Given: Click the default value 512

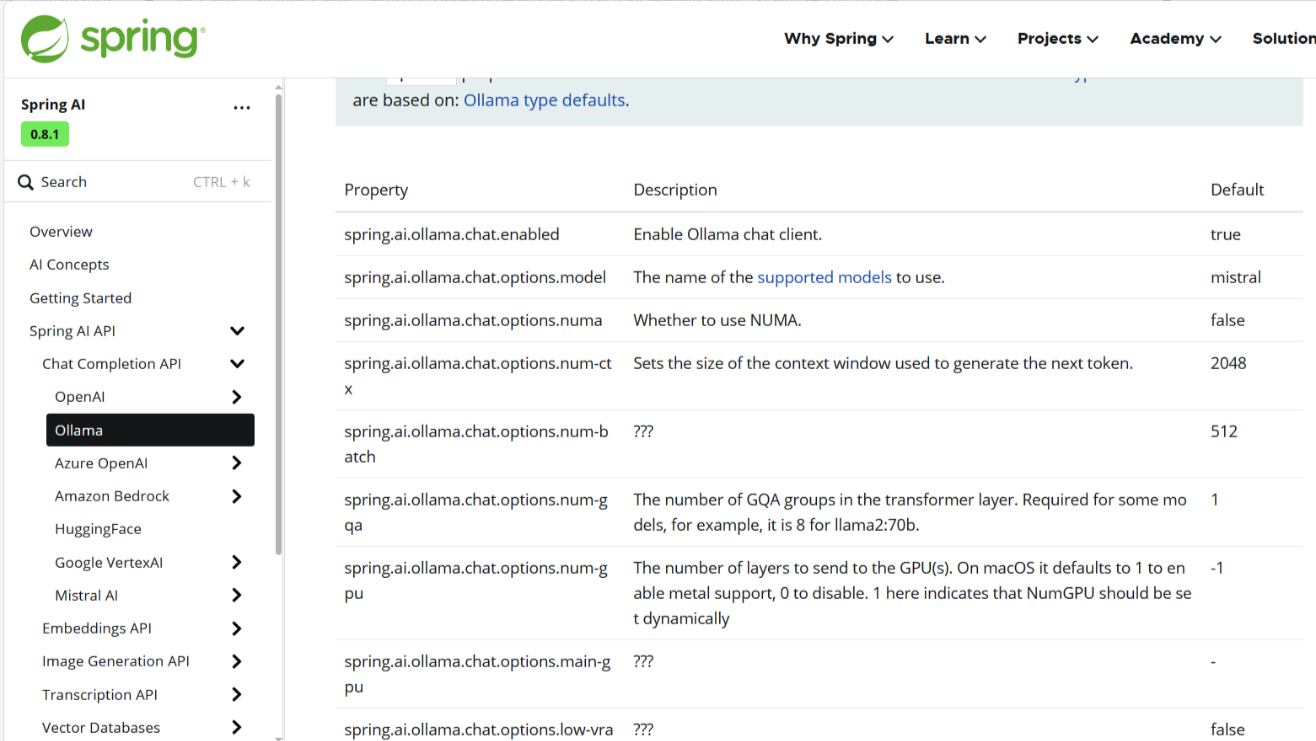Looking at the screenshot, I should pos(1224,431).
